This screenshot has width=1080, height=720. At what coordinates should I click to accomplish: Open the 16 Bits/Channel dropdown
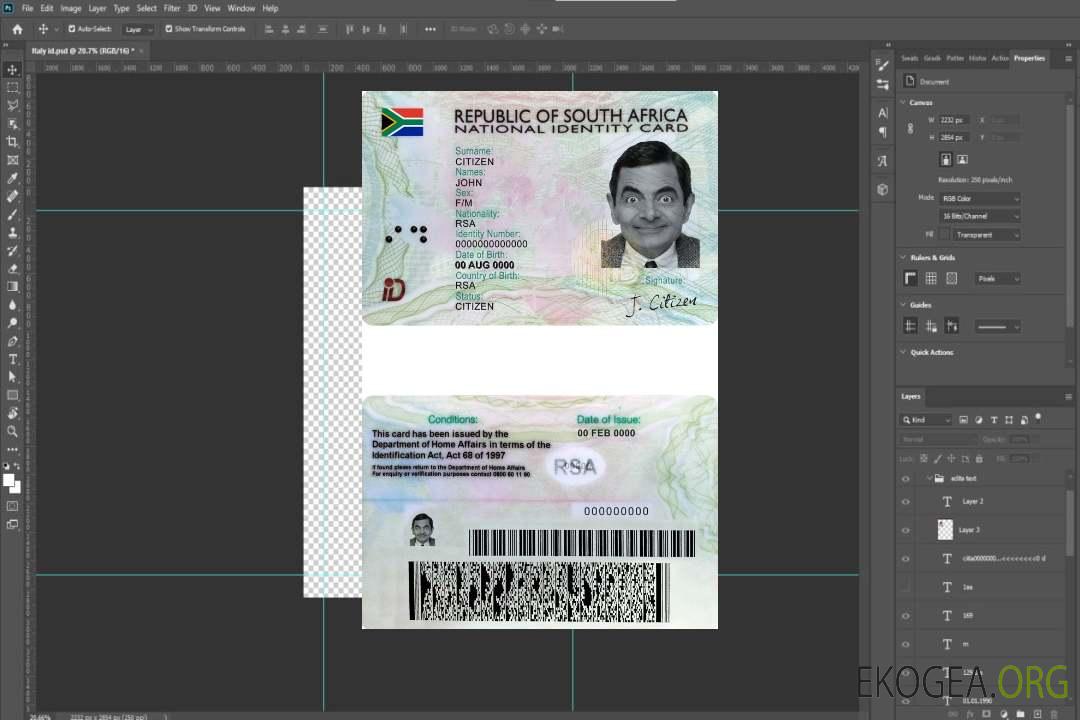[x=979, y=216]
